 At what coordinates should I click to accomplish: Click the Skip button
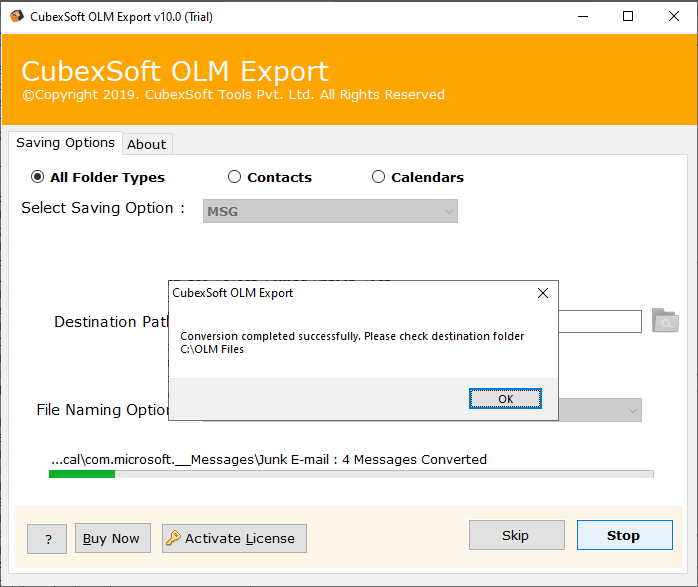[517, 535]
